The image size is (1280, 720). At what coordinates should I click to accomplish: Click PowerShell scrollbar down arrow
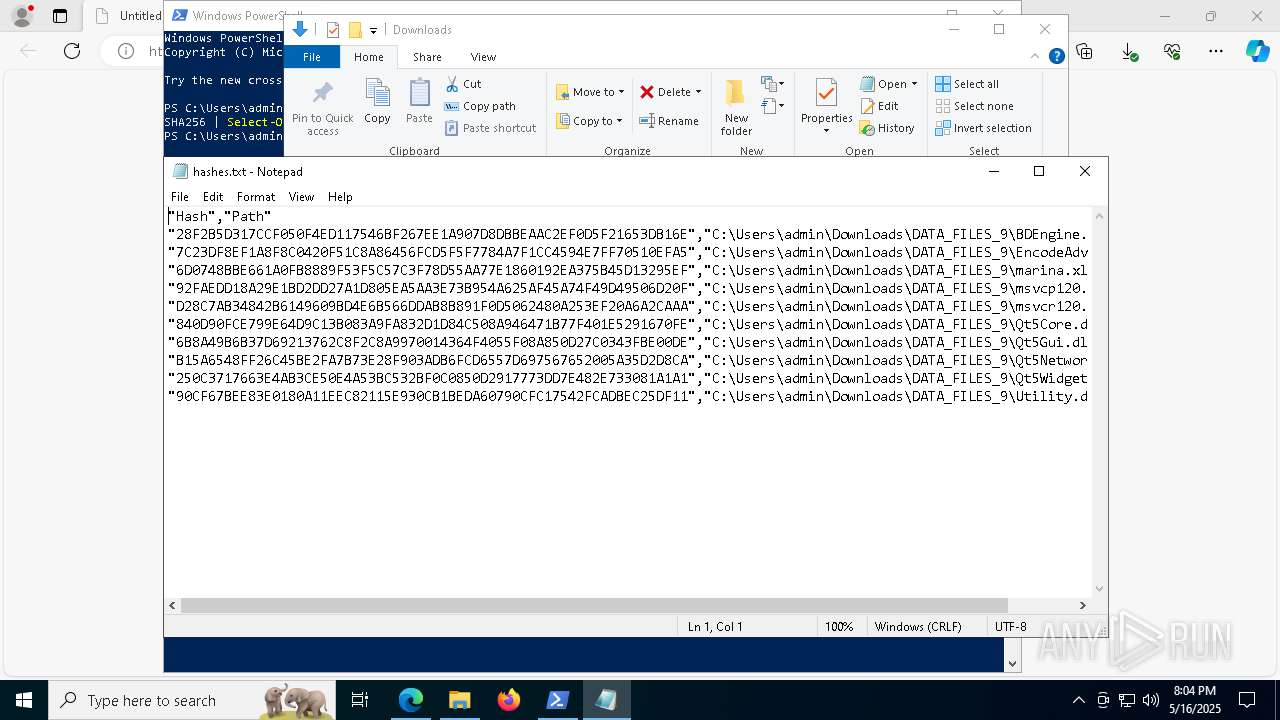click(x=1012, y=663)
